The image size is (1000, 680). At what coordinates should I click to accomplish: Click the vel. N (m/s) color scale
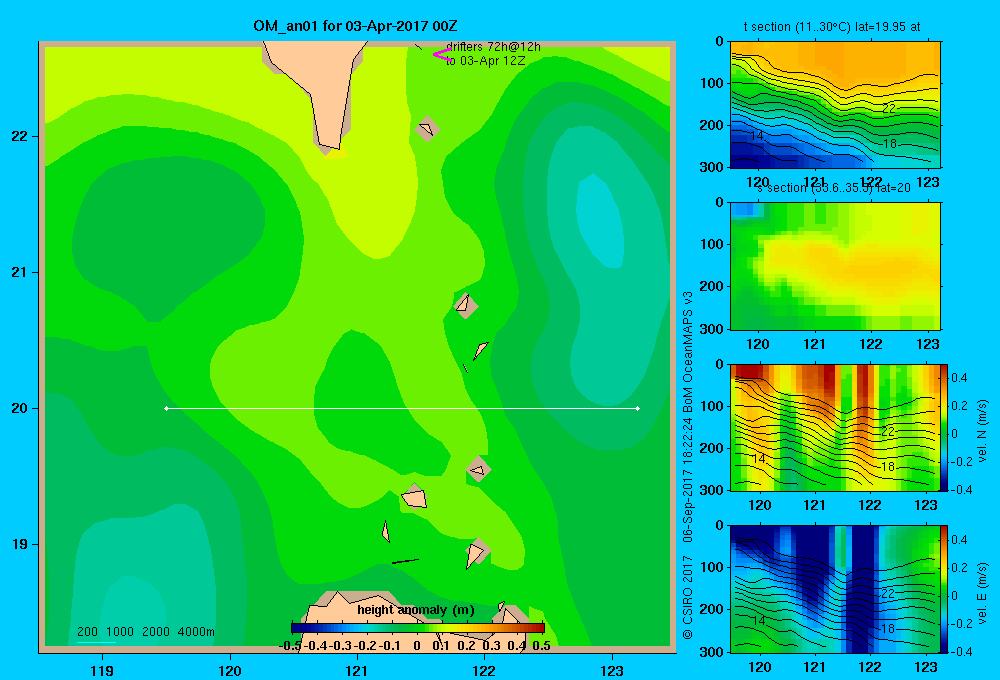[945, 427]
